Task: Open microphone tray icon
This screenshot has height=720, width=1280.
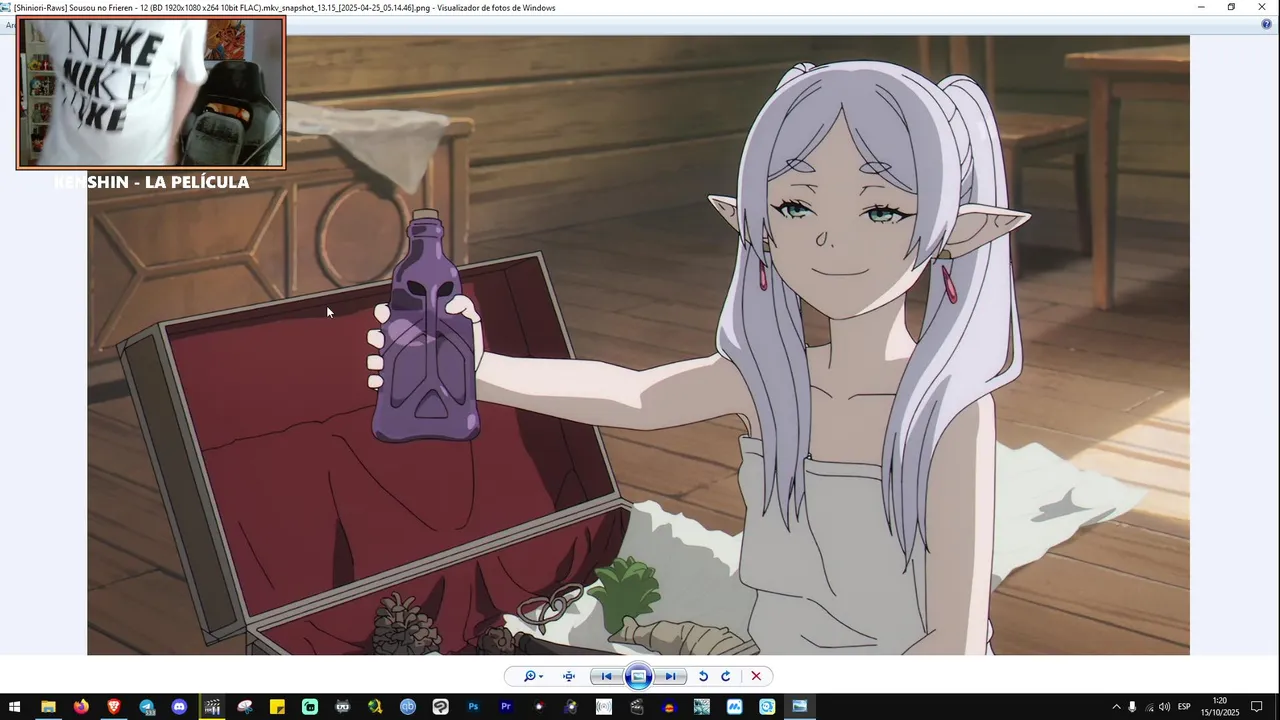Action: coord(1132,707)
